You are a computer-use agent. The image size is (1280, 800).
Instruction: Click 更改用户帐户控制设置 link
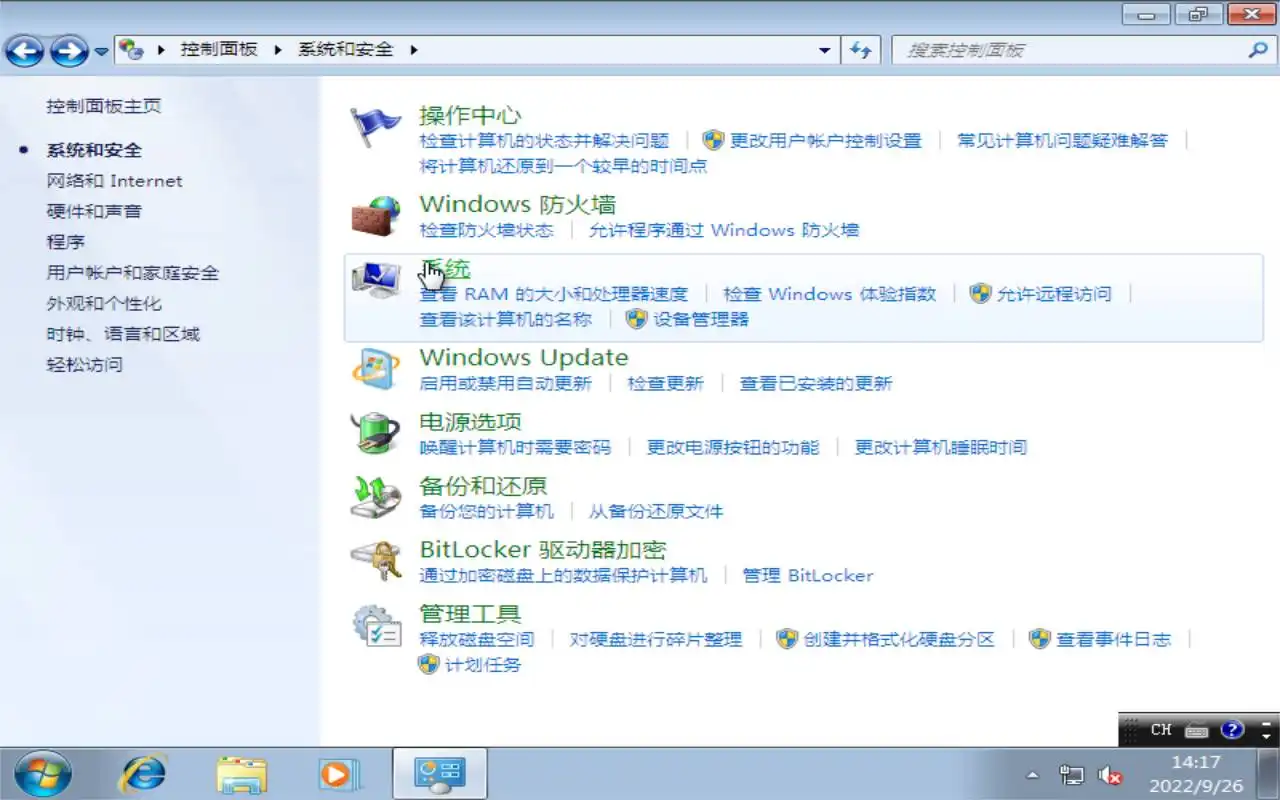(x=825, y=141)
